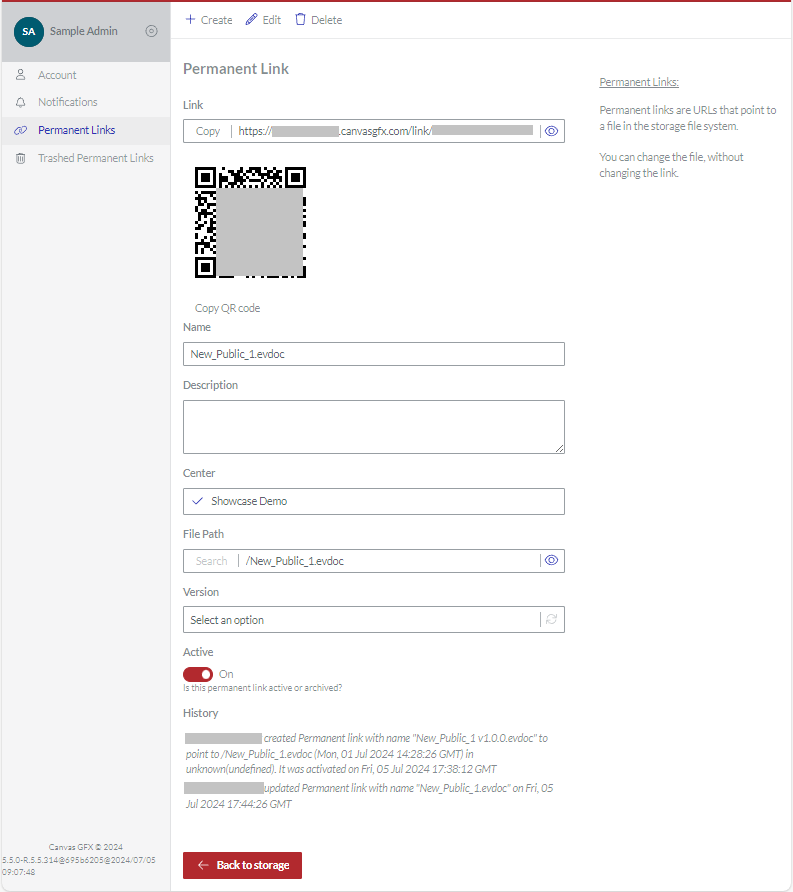The width and height of the screenshot is (793, 892).
Task: Click the Account person icon
Action: click(x=20, y=75)
